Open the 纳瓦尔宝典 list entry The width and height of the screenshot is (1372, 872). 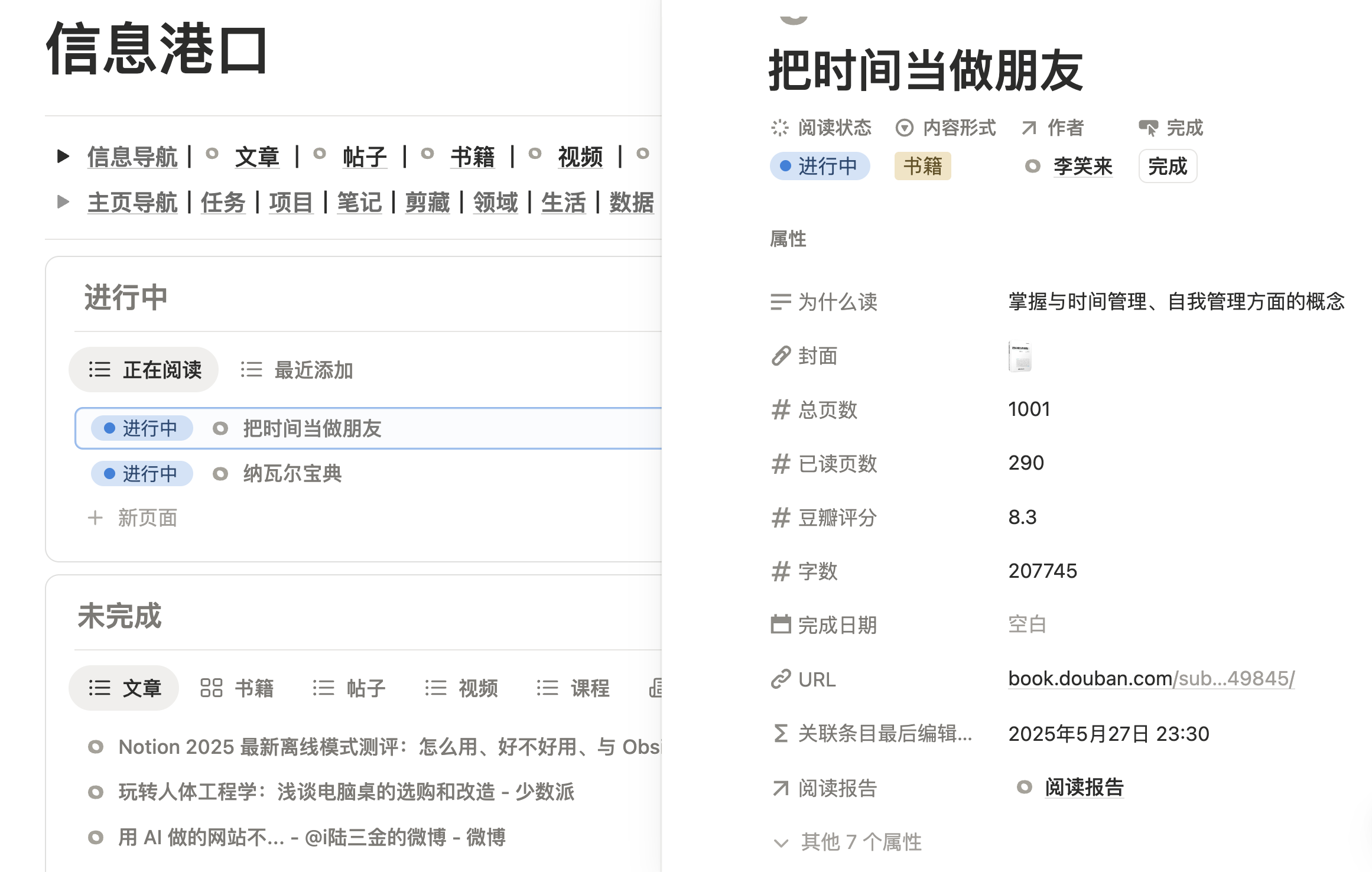[292, 474]
